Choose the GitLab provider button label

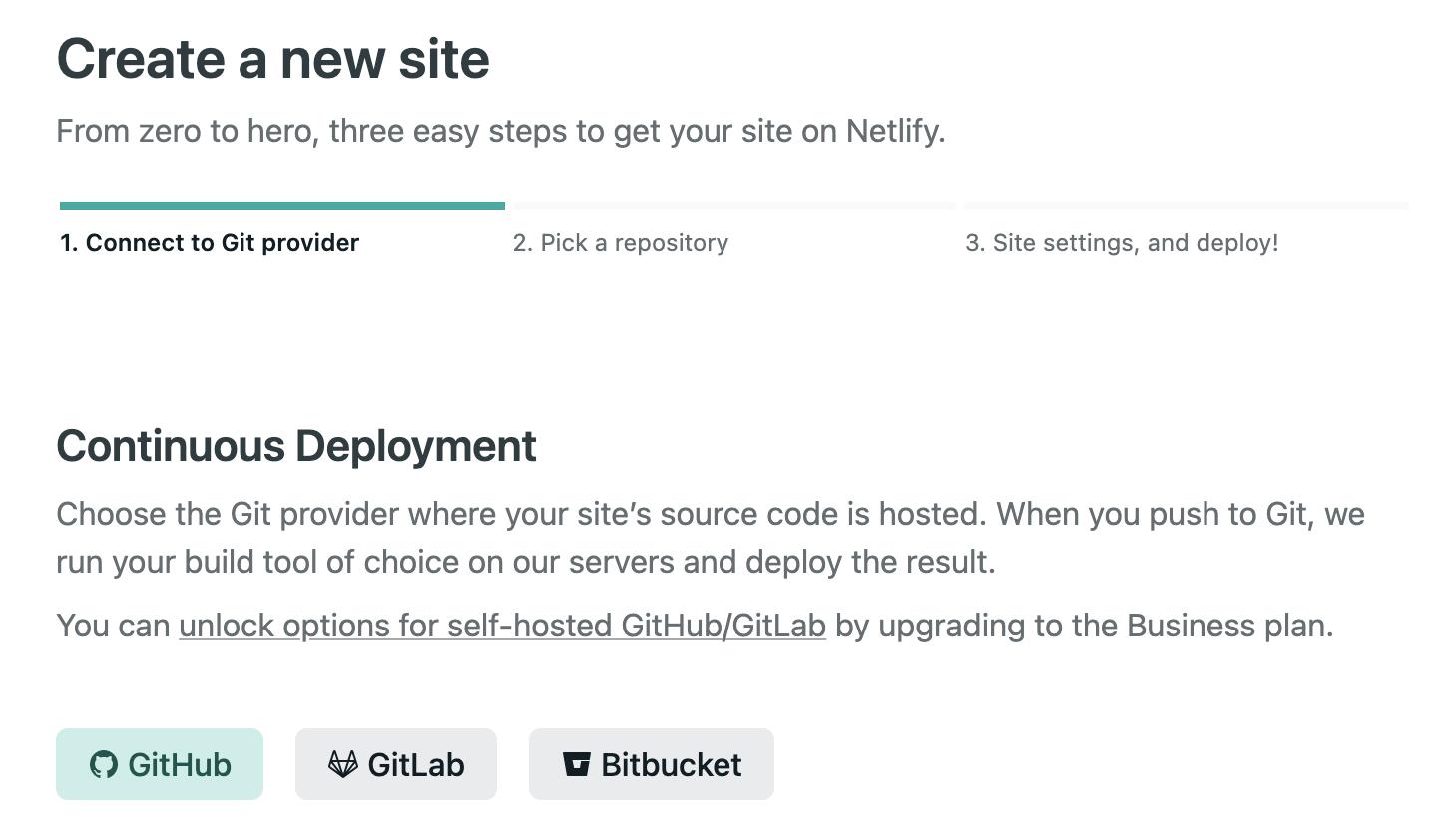click(x=416, y=765)
